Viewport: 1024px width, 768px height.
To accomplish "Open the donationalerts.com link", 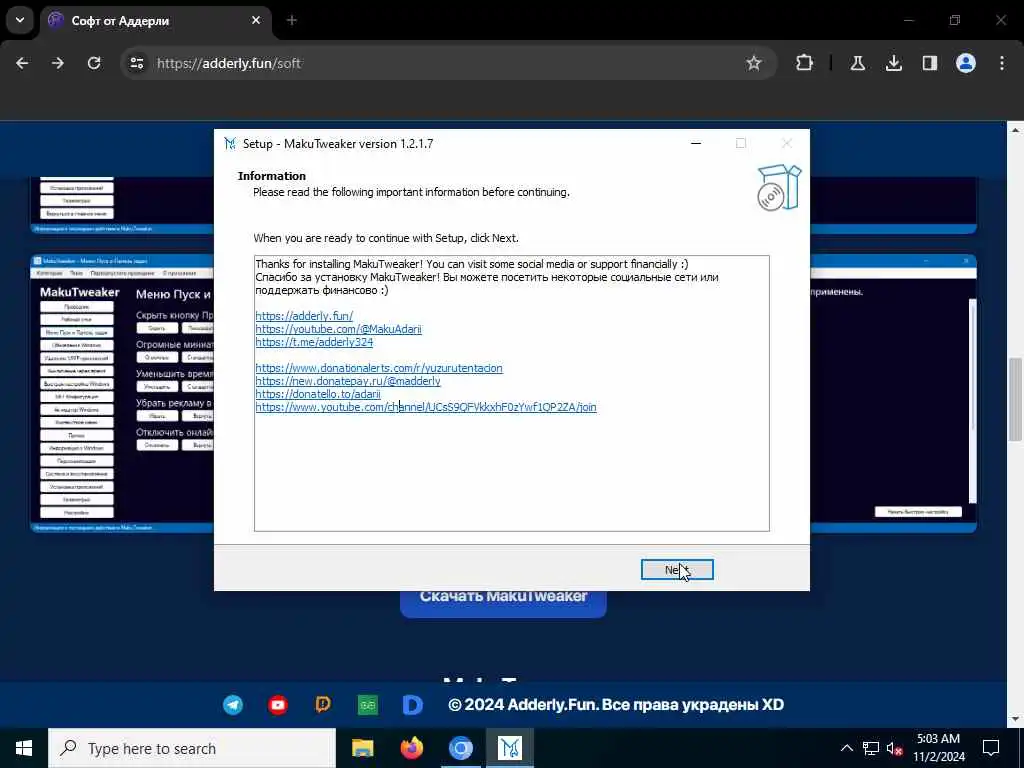I will [379, 368].
